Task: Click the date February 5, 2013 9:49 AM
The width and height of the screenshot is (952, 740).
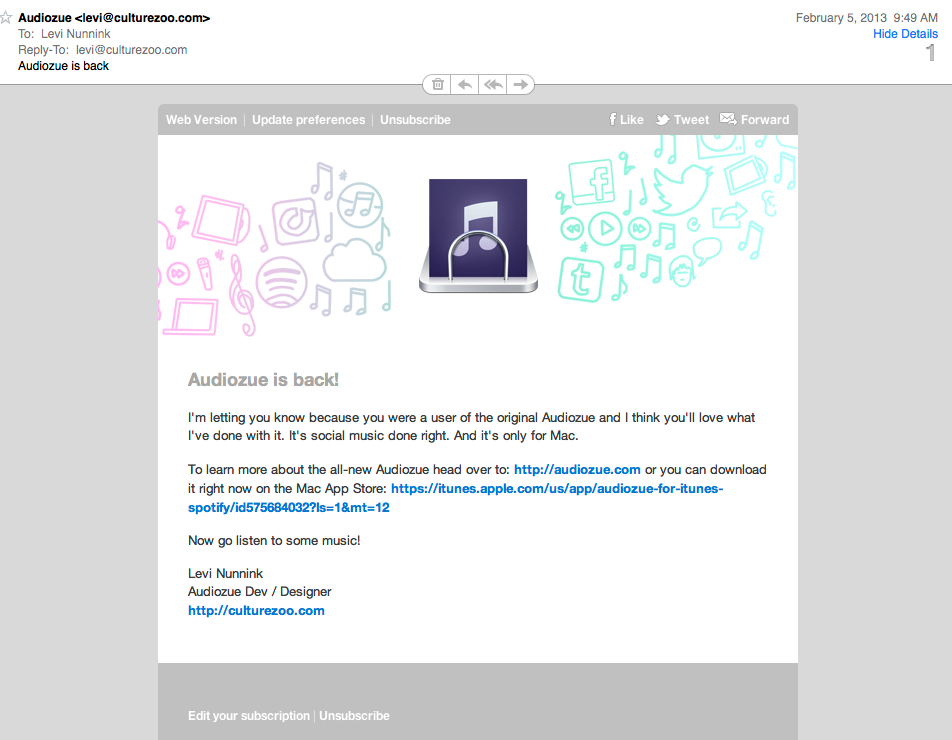Action: [866, 18]
